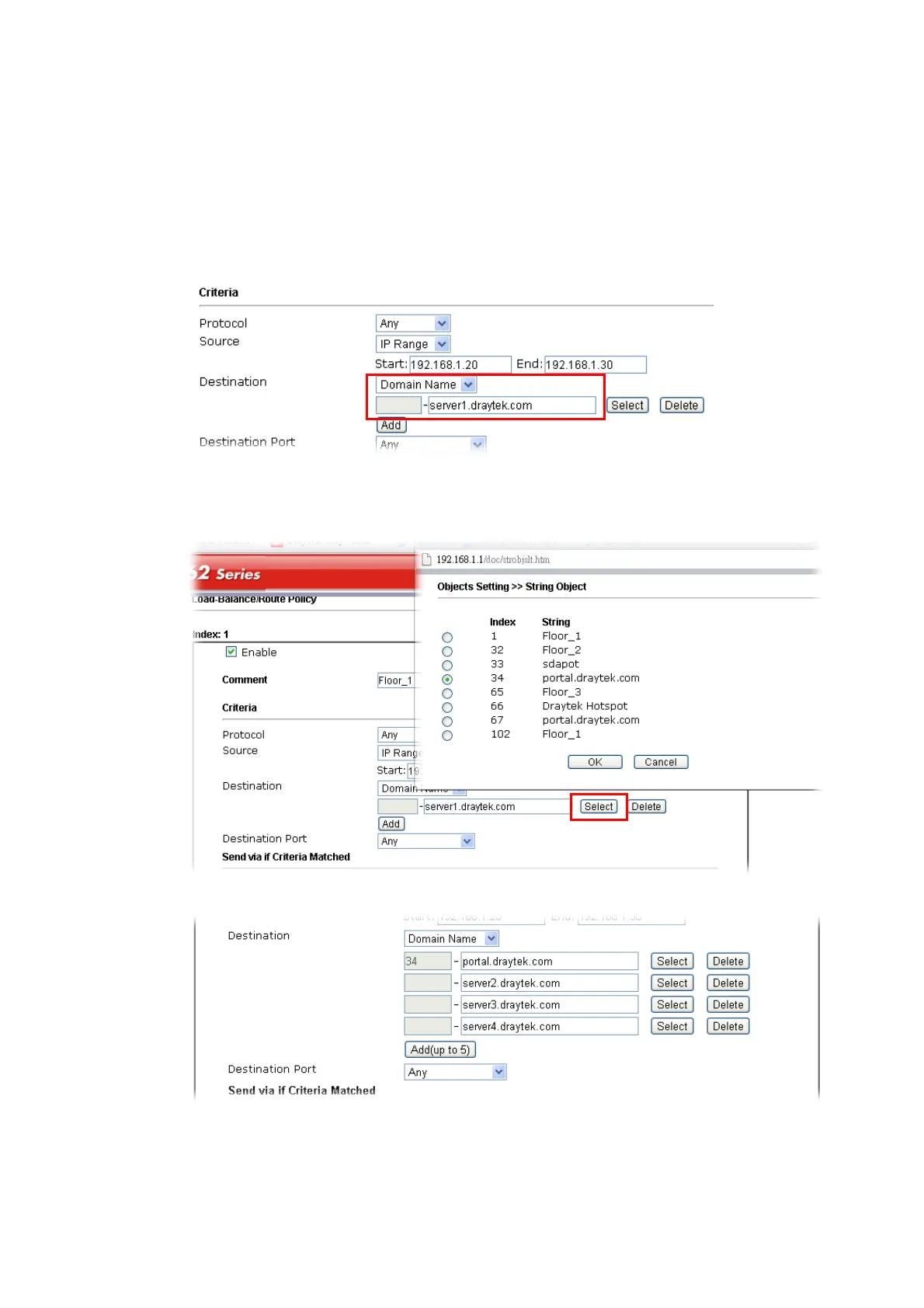Click the grey index box showing 34
Screen dimensions: 924x1308
point(428,962)
